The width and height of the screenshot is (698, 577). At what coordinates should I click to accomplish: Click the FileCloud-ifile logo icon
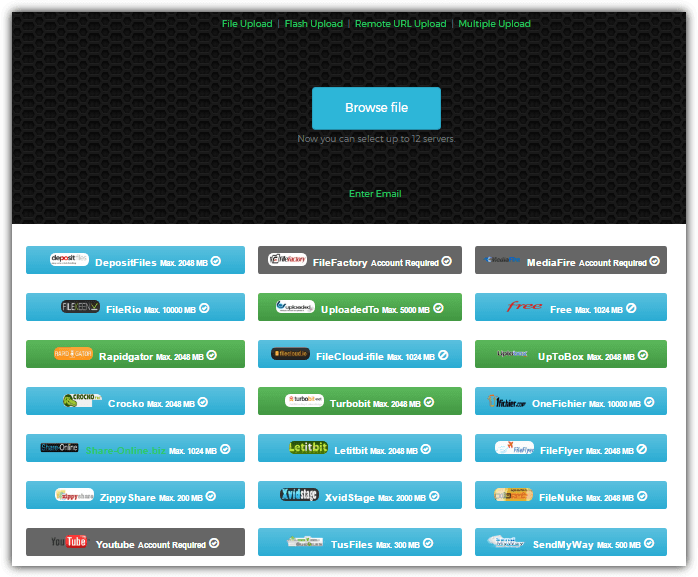click(290, 354)
